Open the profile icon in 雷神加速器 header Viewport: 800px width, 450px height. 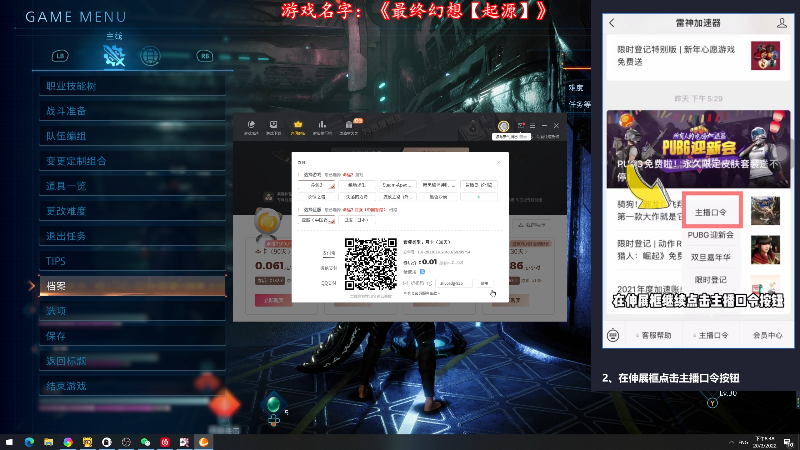[x=781, y=23]
